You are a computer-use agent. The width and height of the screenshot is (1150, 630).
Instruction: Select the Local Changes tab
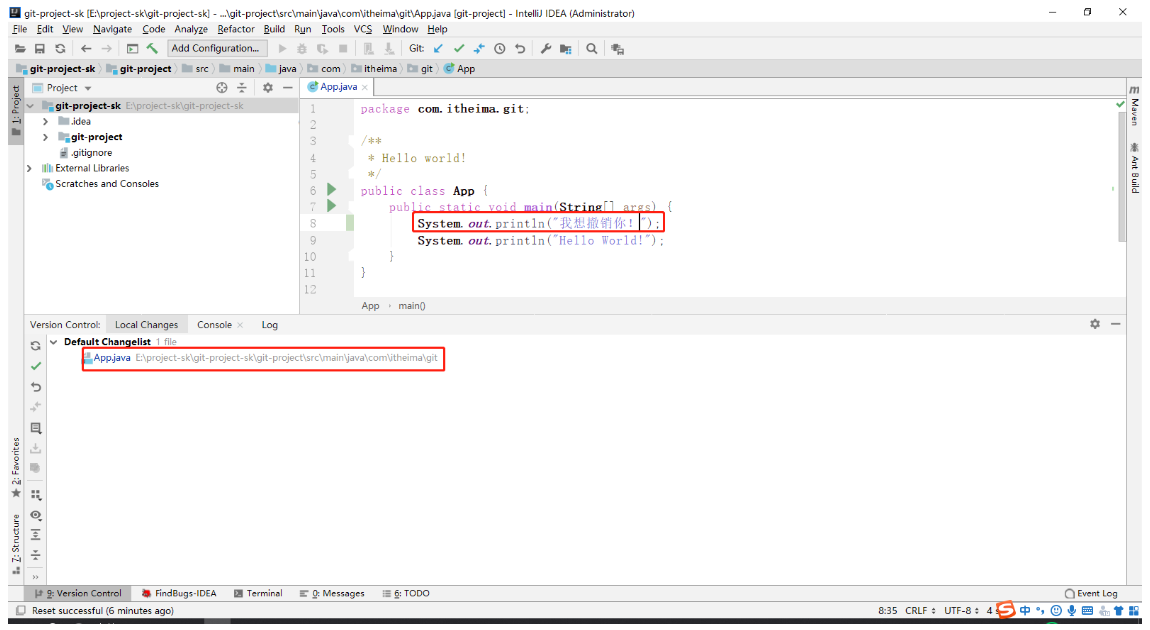[x=146, y=324]
